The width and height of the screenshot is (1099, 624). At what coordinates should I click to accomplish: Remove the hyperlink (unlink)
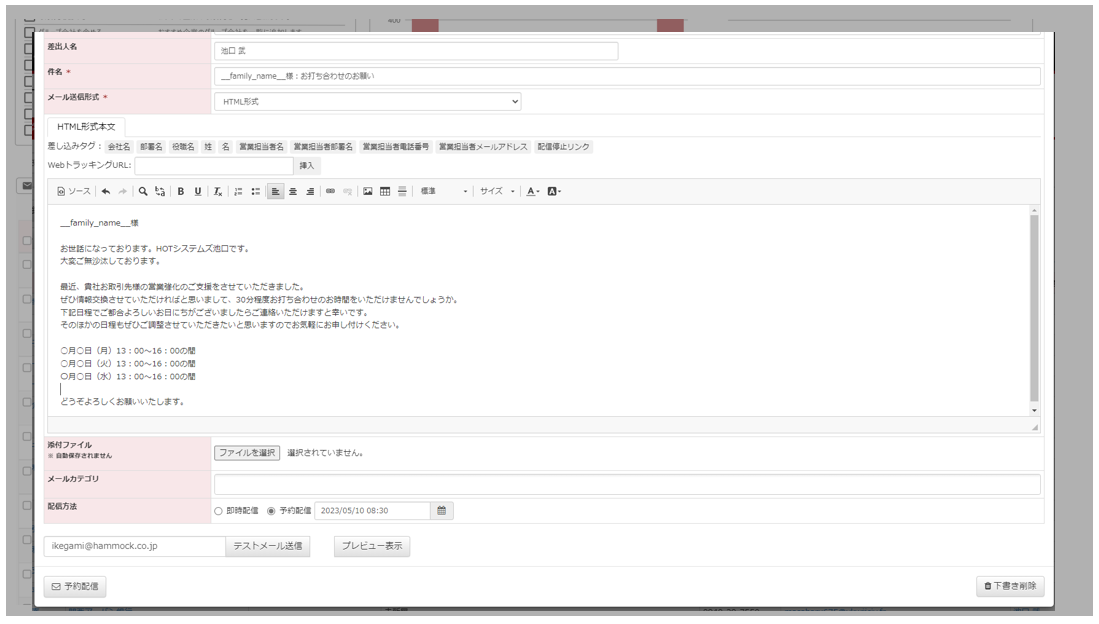point(348,191)
